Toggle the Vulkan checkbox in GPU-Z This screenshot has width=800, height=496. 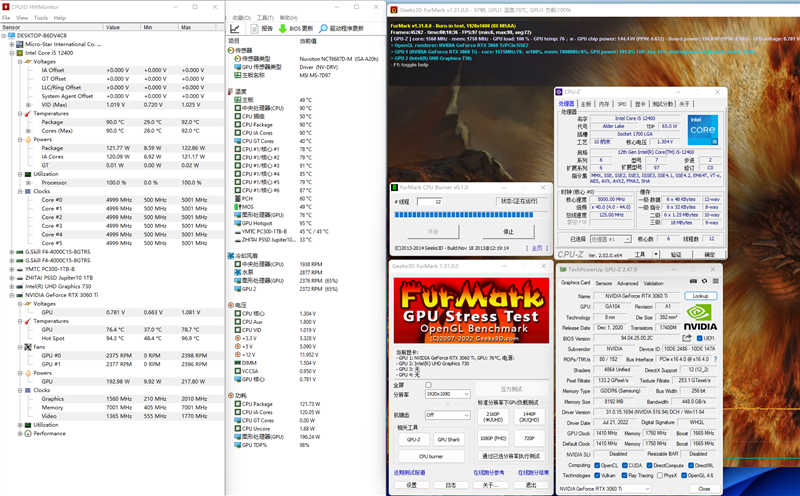click(597, 475)
